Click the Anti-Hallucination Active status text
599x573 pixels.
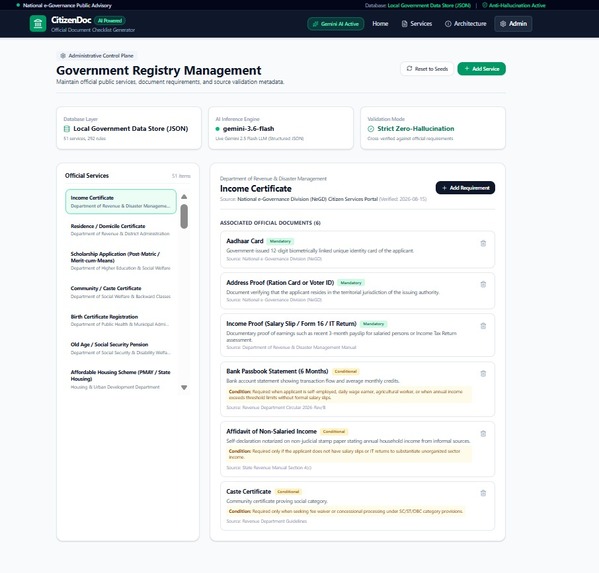tap(517, 5)
